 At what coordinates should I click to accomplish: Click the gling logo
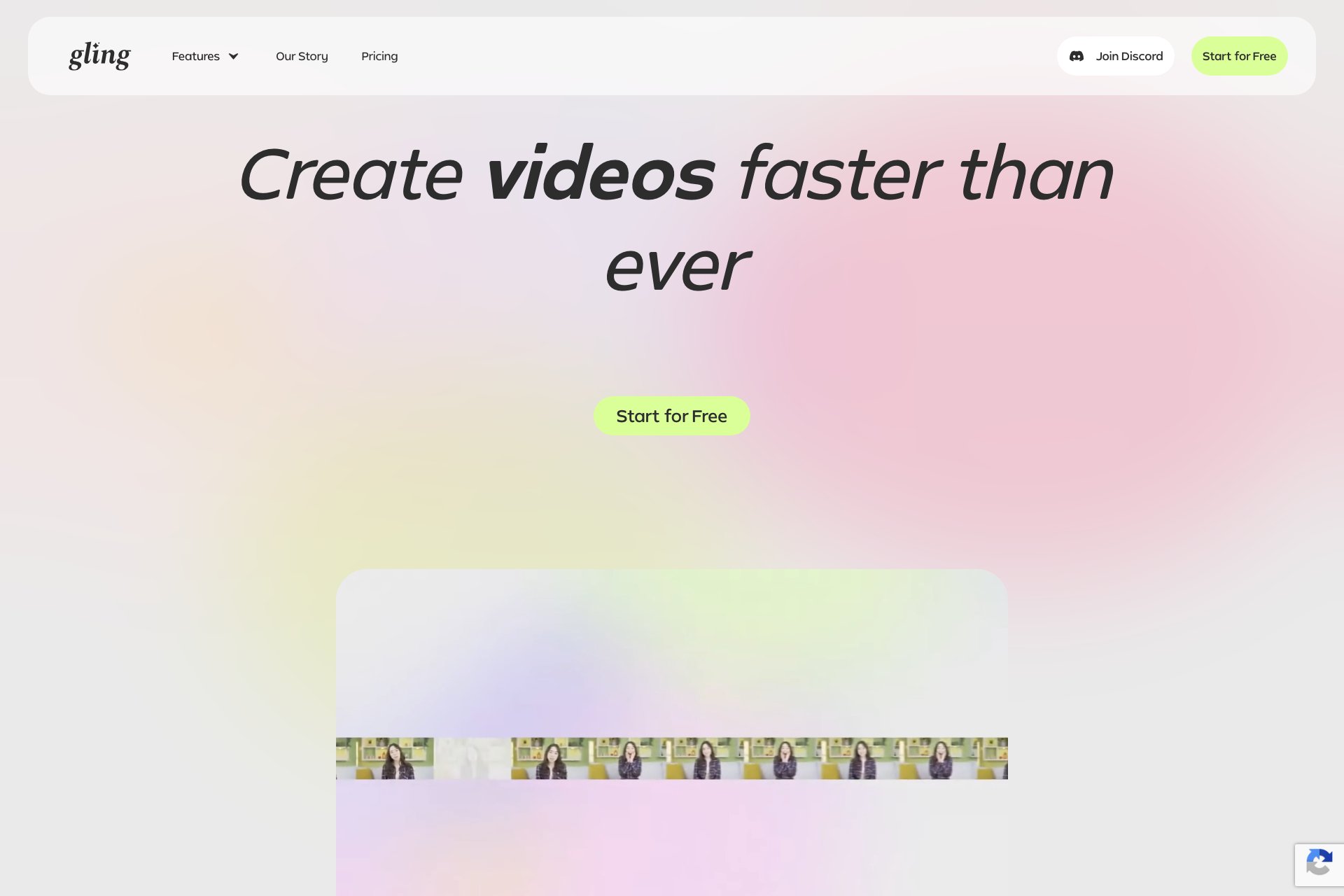99,56
